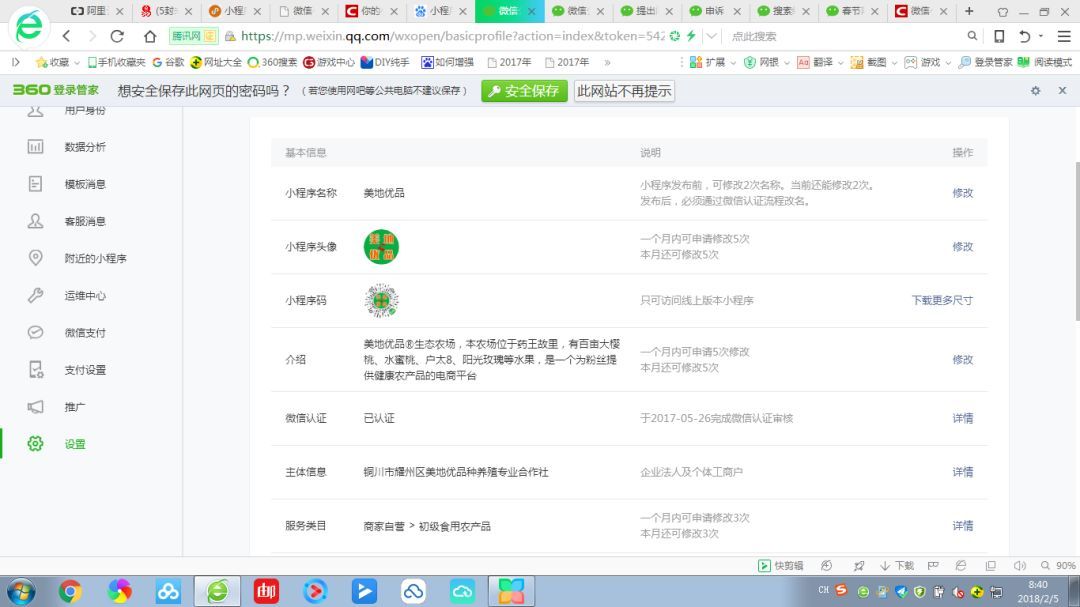The image size is (1080, 607).
Task: Click 下载 in the status bar
Action: [x=897, y=566]
